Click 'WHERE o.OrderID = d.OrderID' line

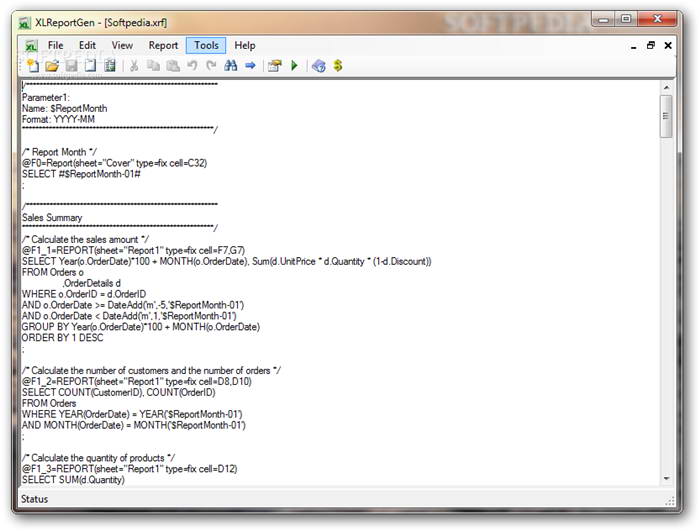[x=83, y=294]
